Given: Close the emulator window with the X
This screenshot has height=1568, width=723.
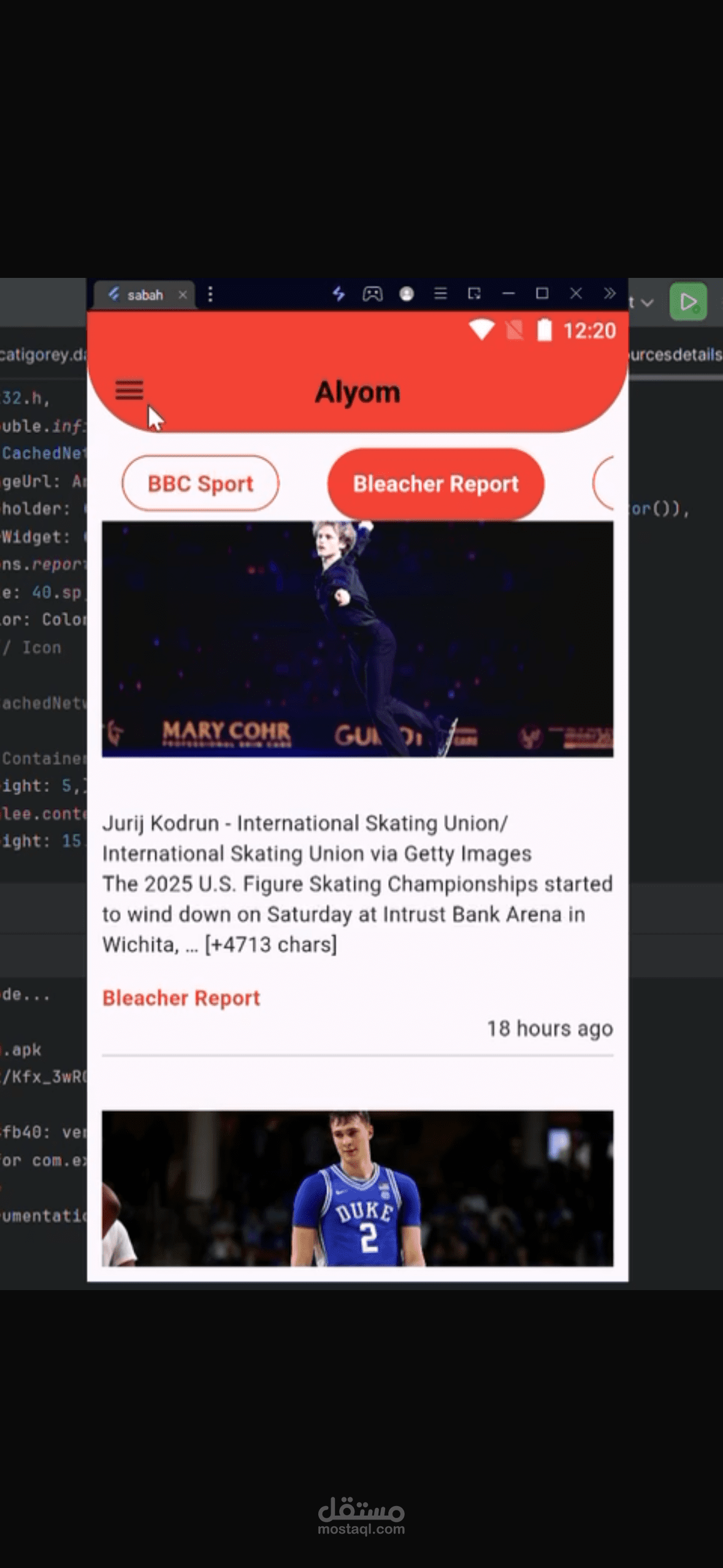Looking at the screenshot, I should tap(576, 293).
